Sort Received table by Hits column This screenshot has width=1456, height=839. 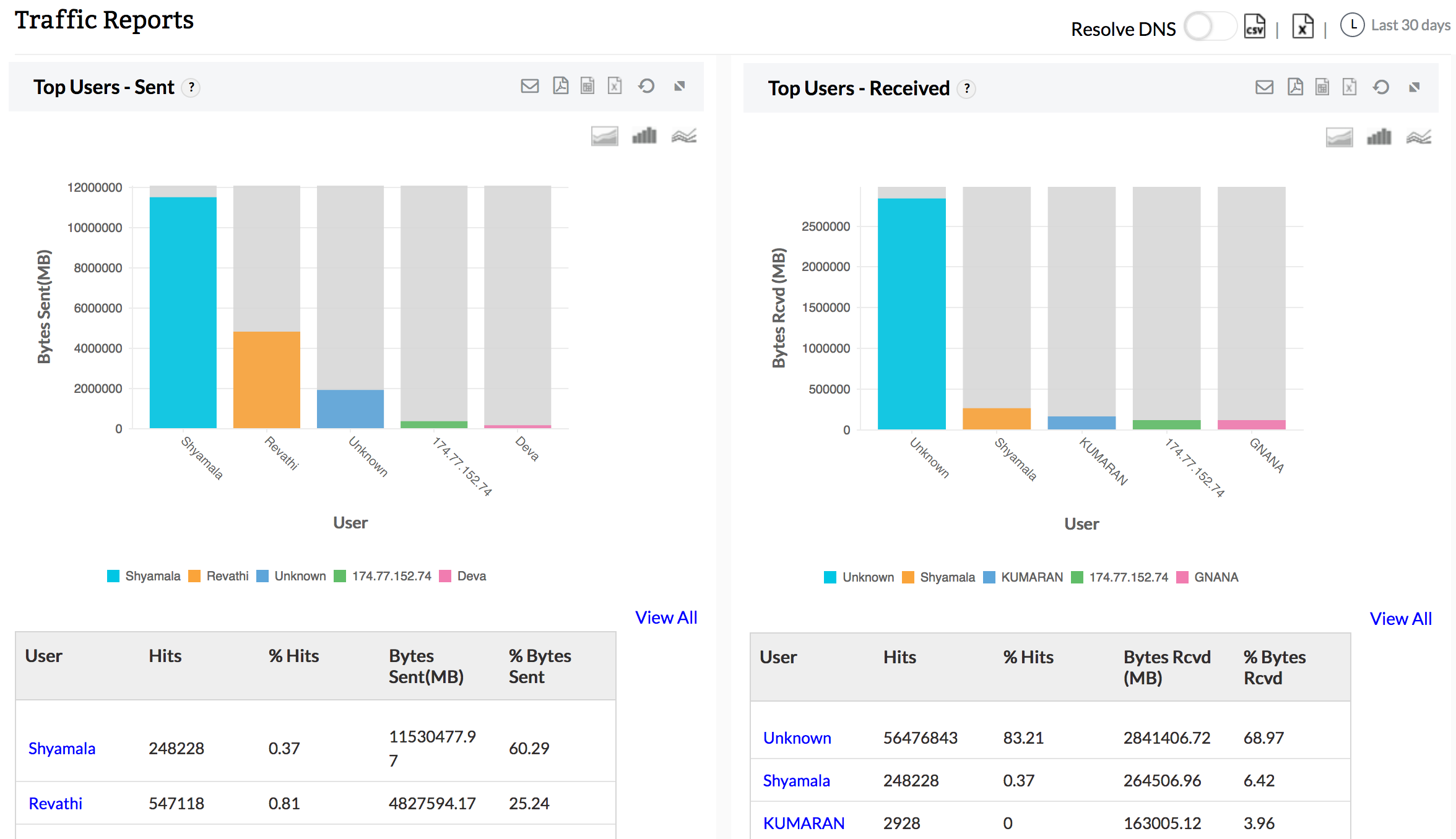(899, 657)
